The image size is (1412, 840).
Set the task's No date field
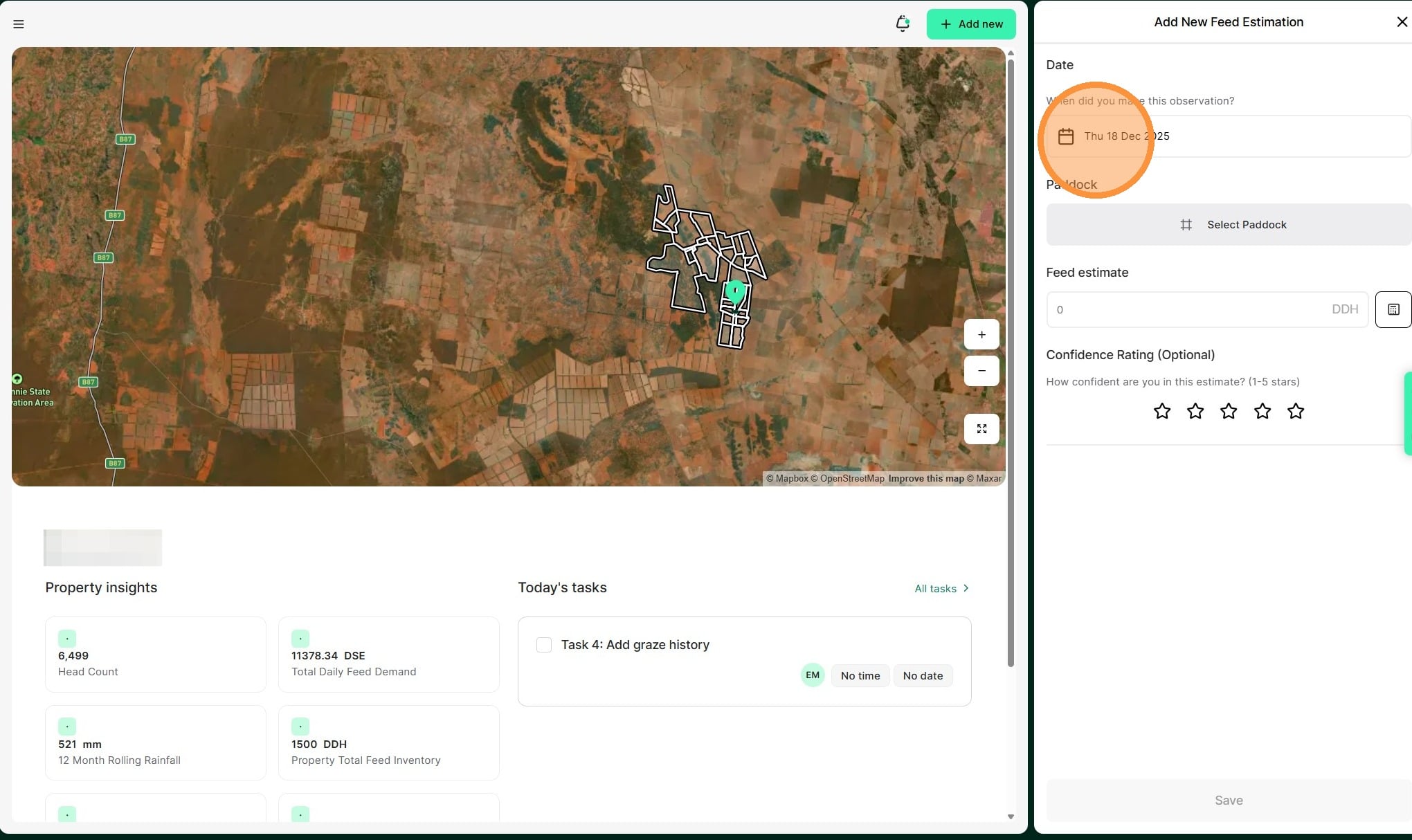point(922,676)
